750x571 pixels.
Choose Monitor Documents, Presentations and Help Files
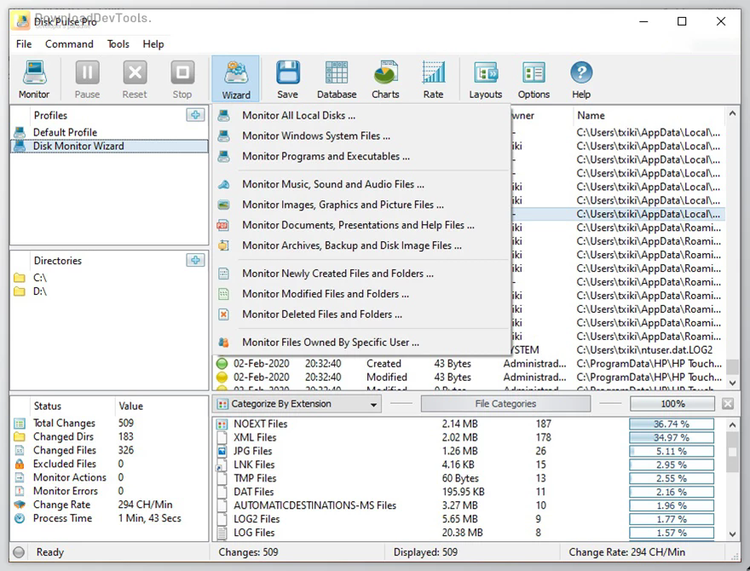click(x=361, y=225)
